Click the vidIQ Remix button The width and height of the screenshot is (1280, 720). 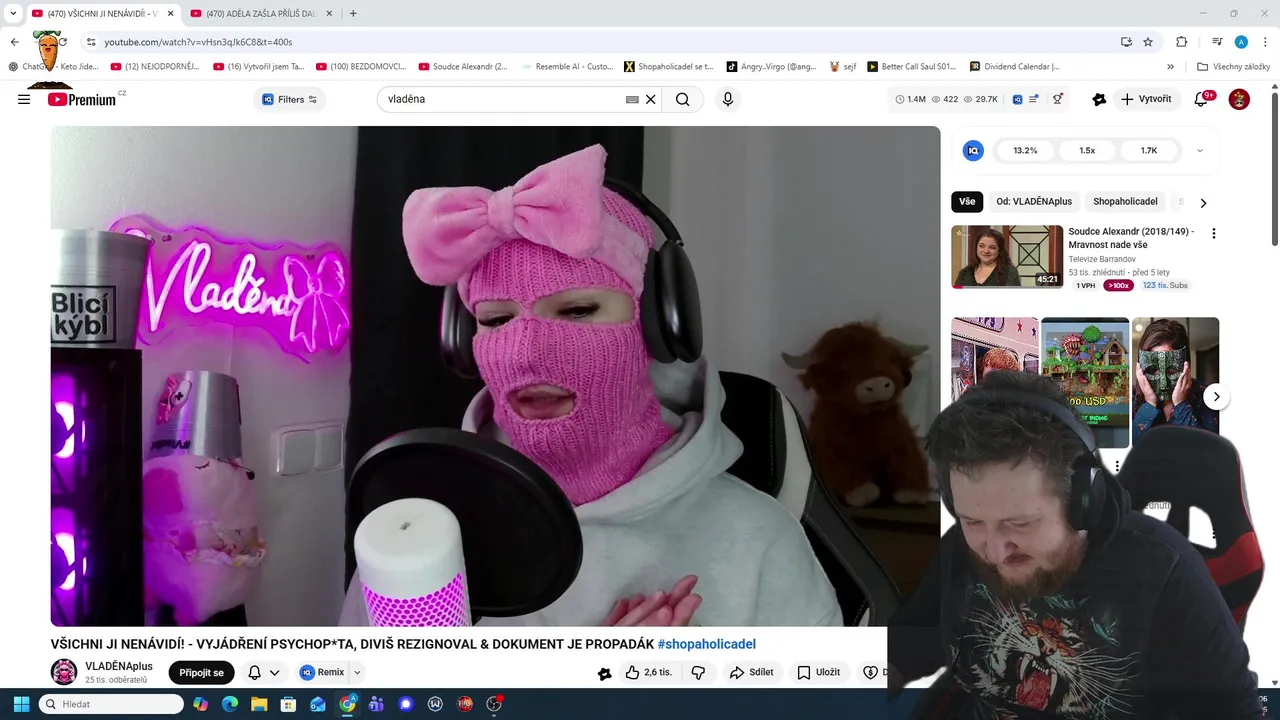(x=322, y=673)
